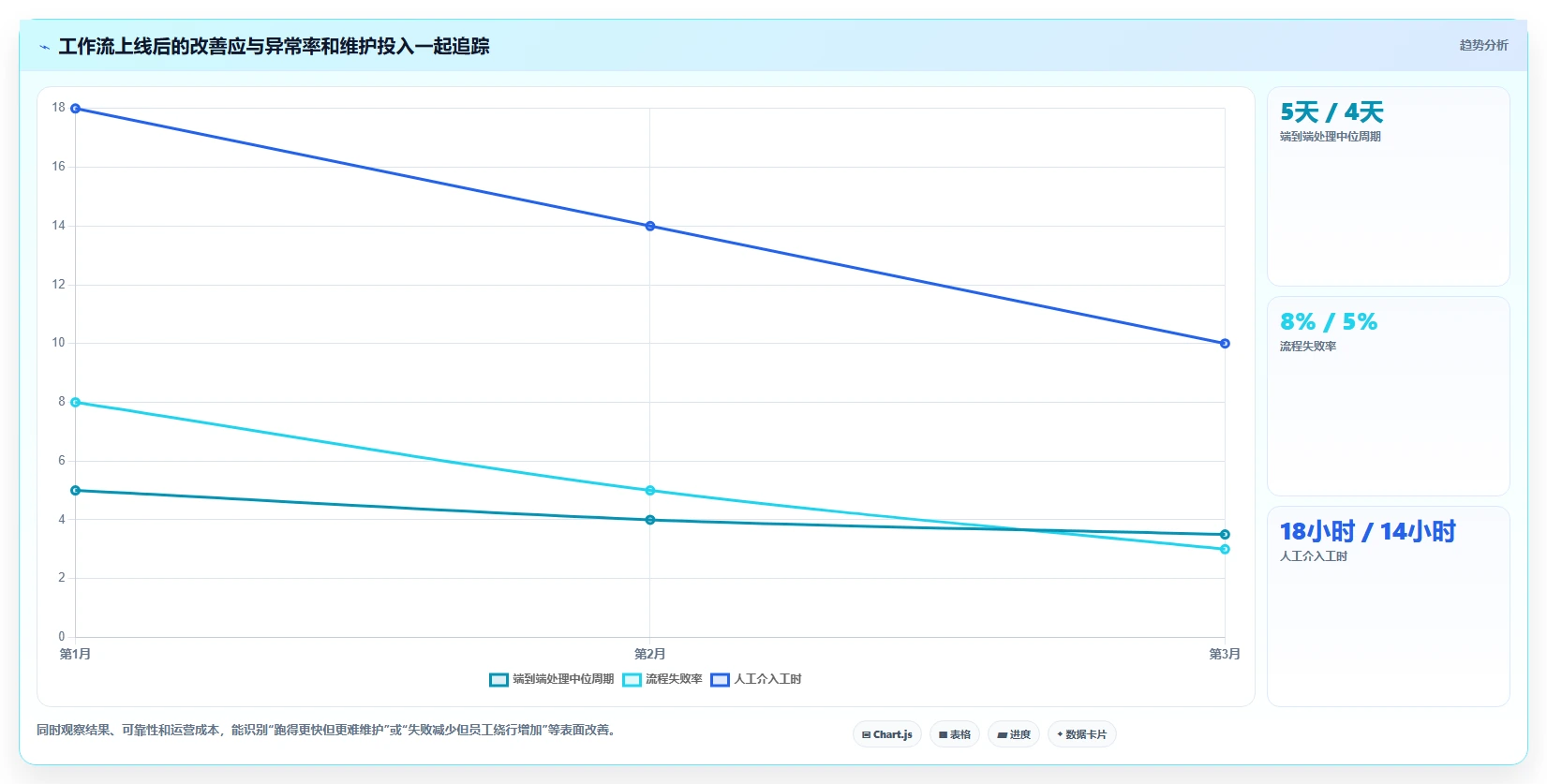Image resolution: width=1547 pixels, height=784 pixels.
Task: Click the 人工介入工时 card caption
Action: (x=1314, y=556)
